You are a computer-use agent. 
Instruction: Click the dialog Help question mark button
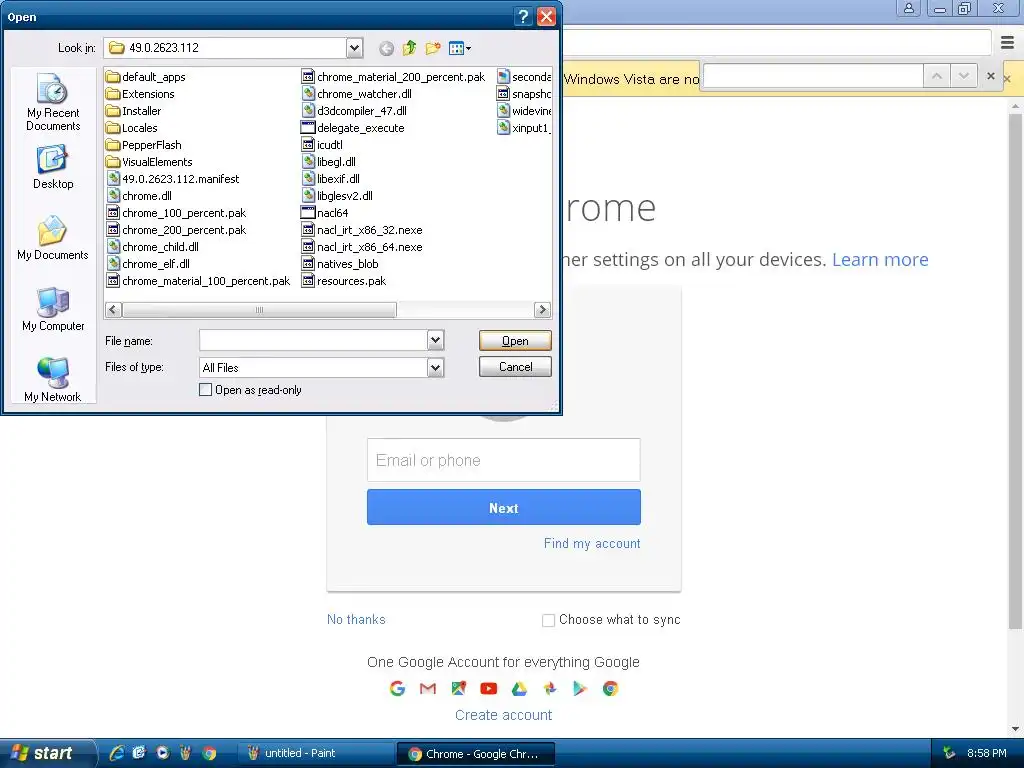click(523, 16)
